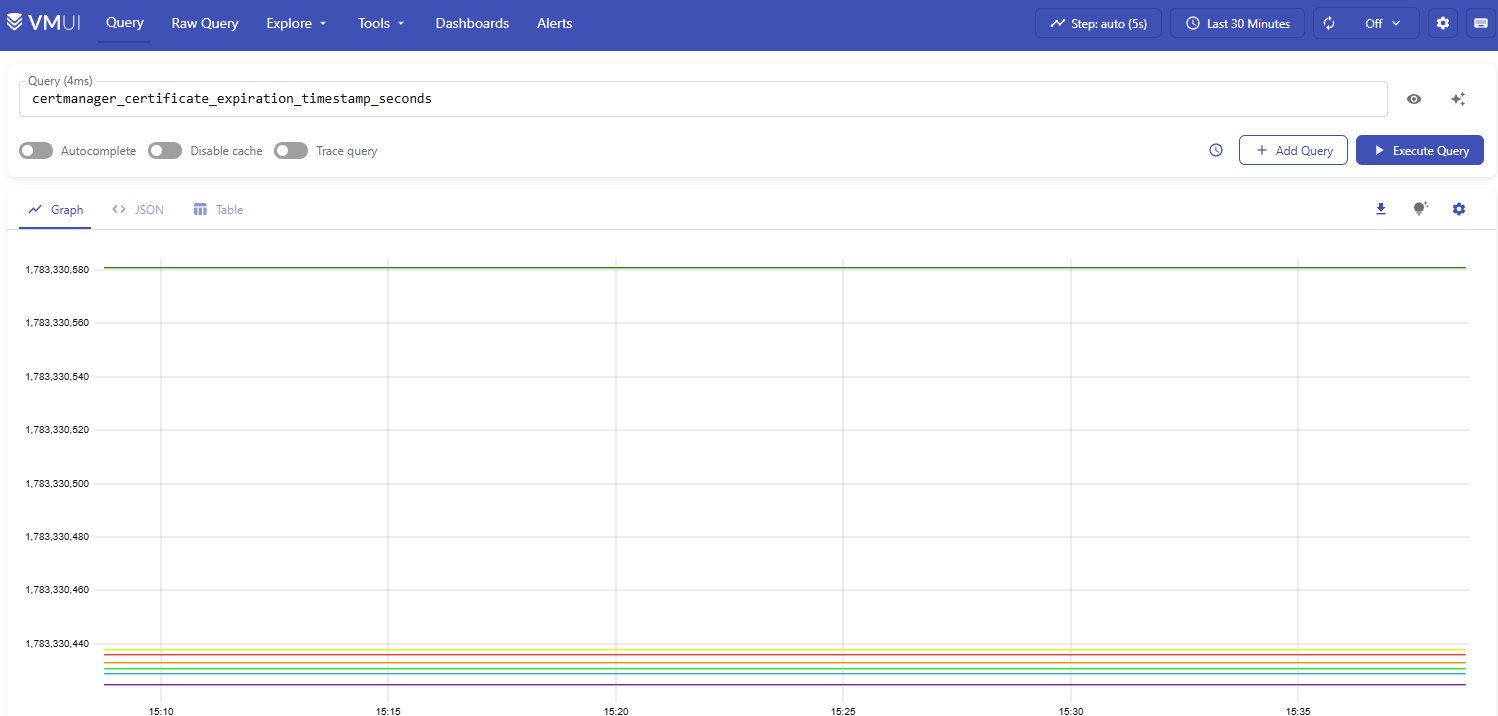Click y-axis label 1,783,330,440
Screen dimensions: 1498x716
(x=57, y=643)
